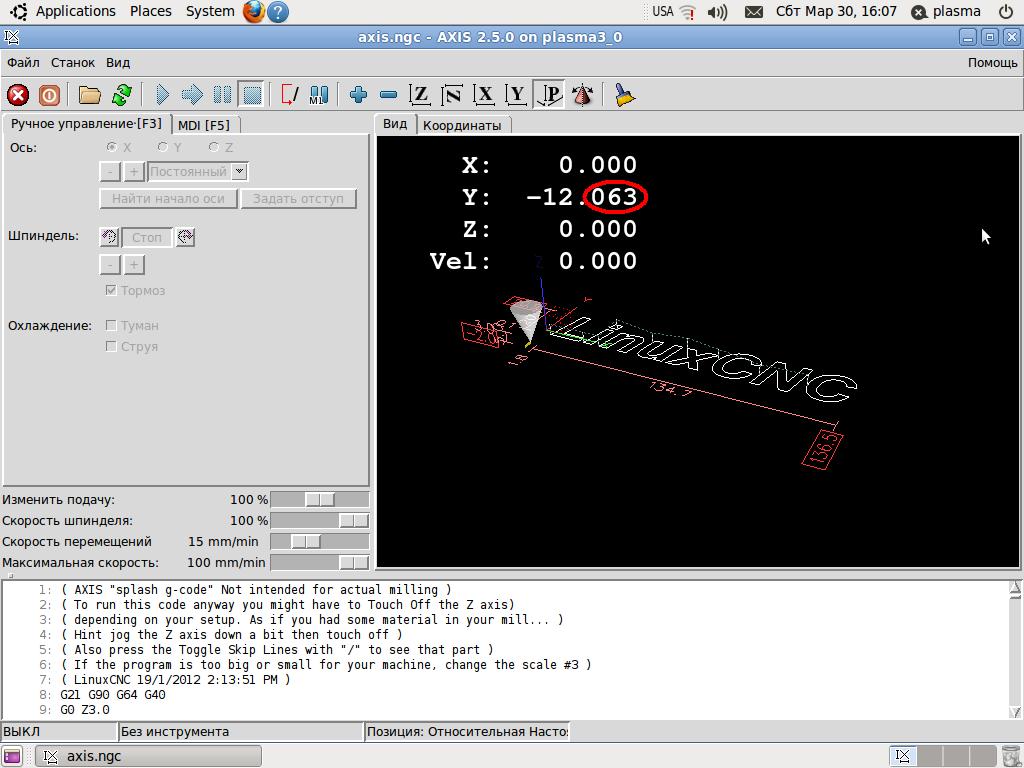The height and width of the screenshot is (768, 1024).
Task: Switch to rotated Z view icon
Action: coord(452,95)
